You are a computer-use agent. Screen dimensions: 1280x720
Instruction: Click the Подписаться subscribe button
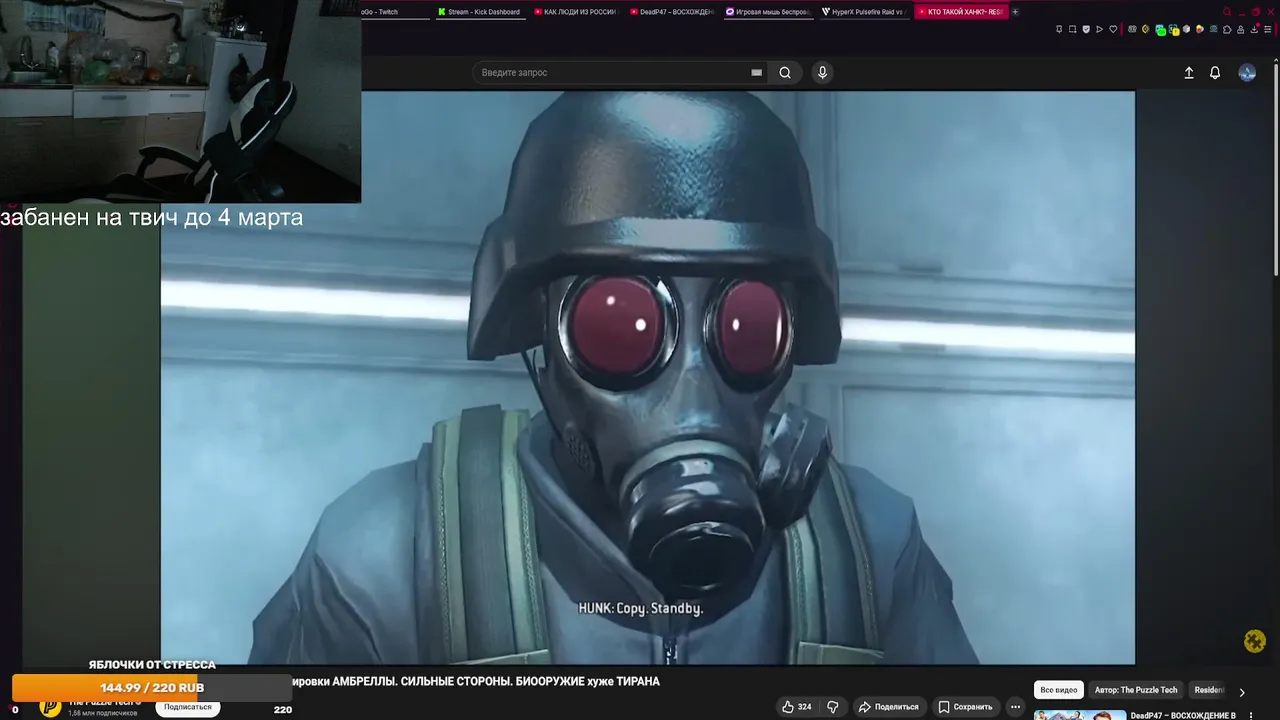(188, 707)
